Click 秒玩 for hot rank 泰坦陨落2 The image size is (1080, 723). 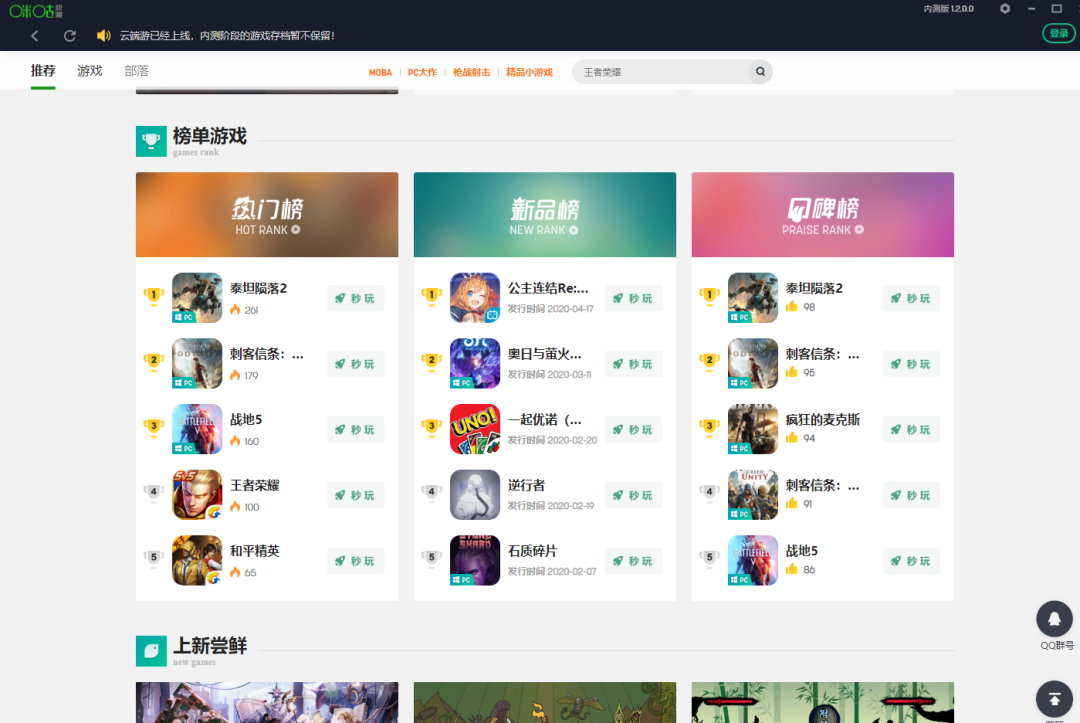355,298
